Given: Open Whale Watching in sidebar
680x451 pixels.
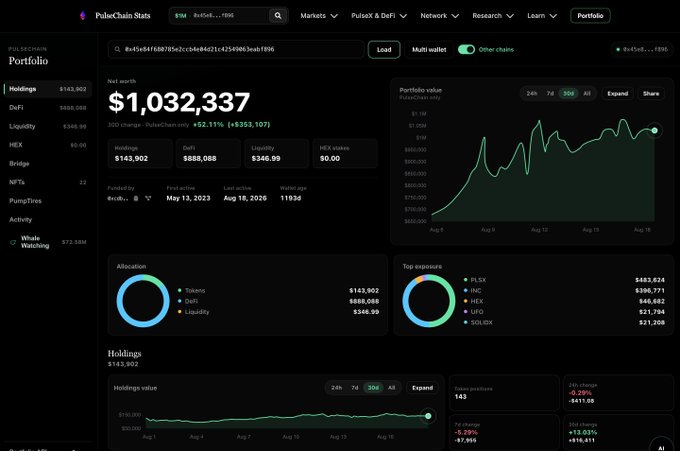Looking at the screenshot, I should pos(48,242).
